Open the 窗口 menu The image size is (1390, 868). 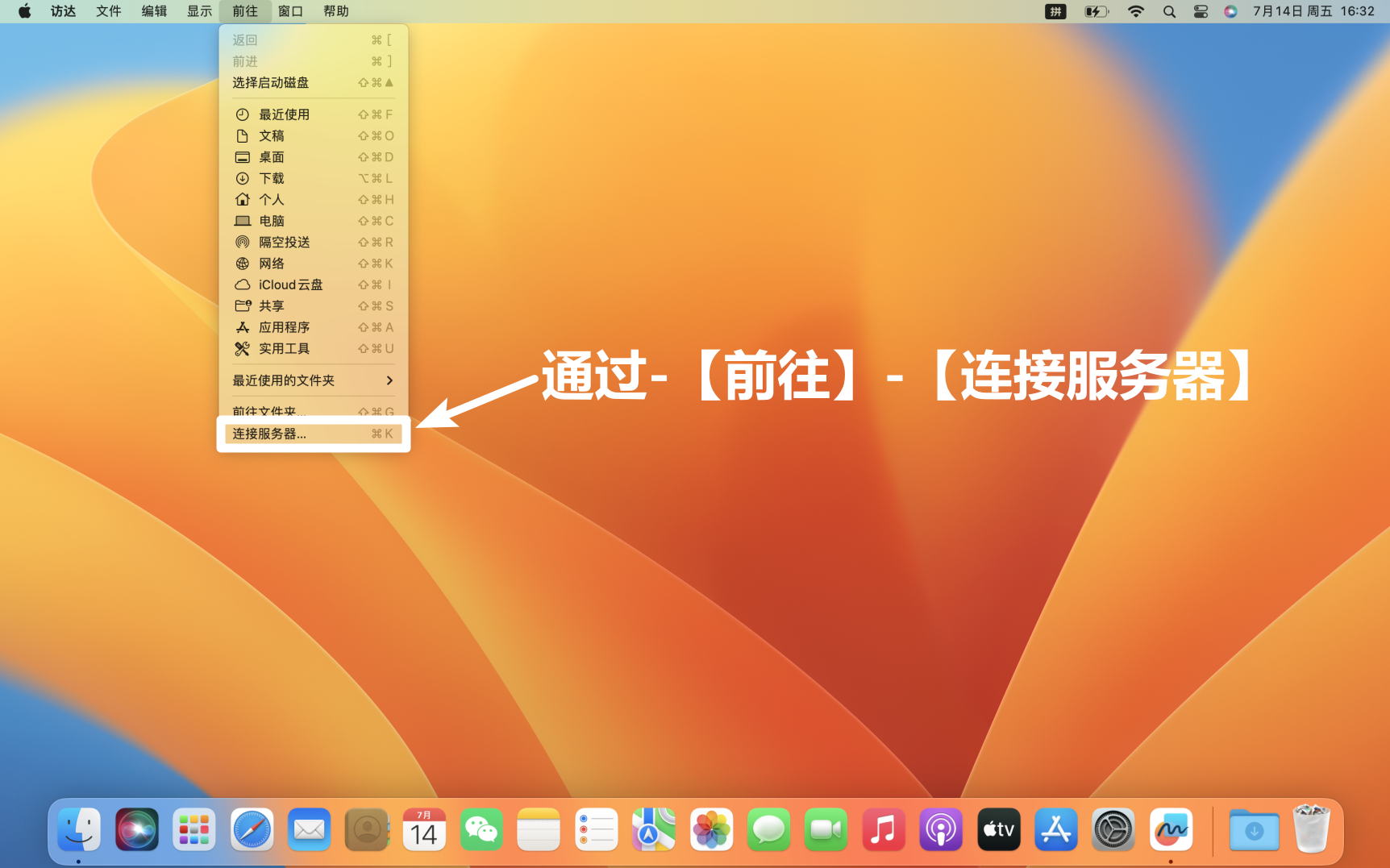290,11
